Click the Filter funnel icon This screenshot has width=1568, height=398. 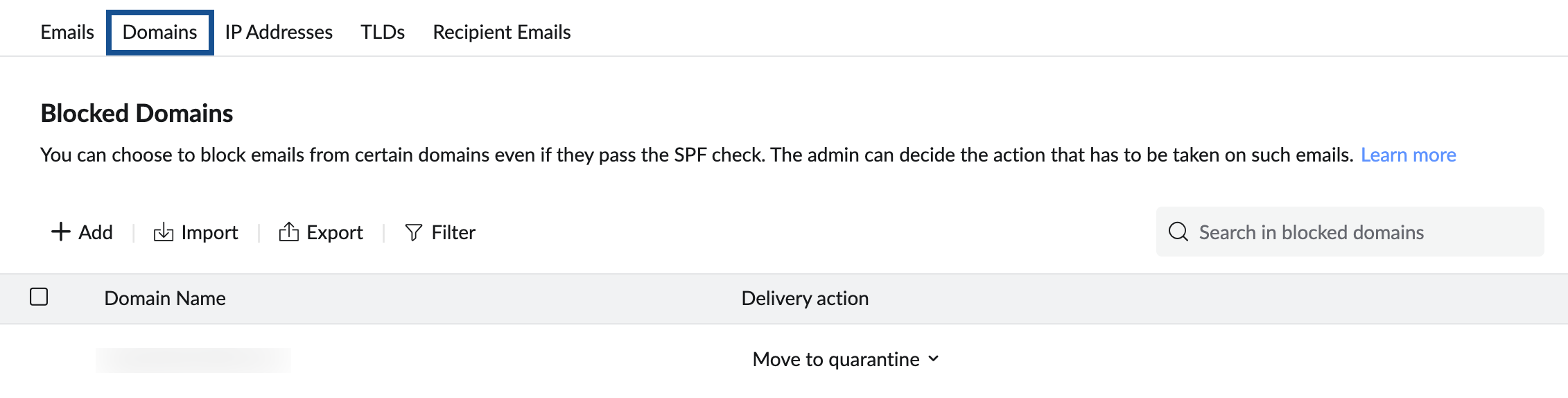[413, 232]
